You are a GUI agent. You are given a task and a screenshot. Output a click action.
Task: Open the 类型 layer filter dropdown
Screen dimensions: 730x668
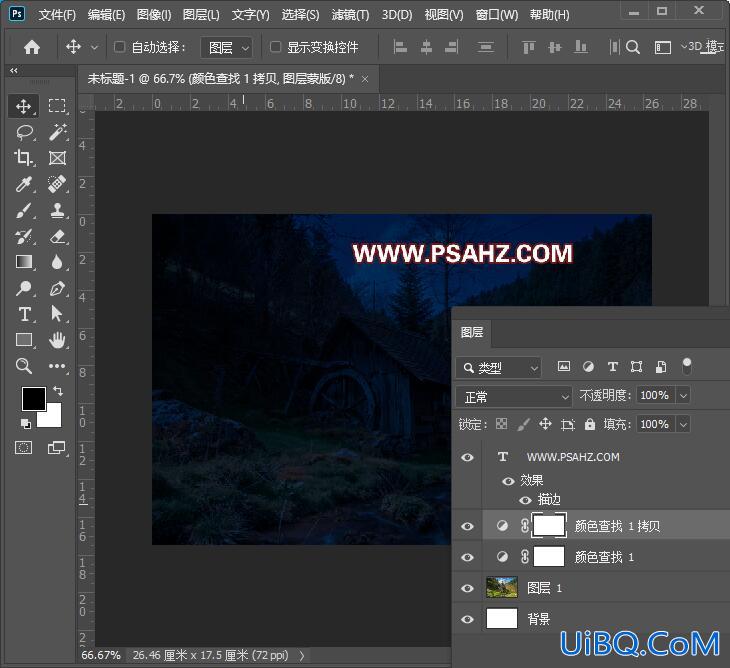click(x=499, y=368)
